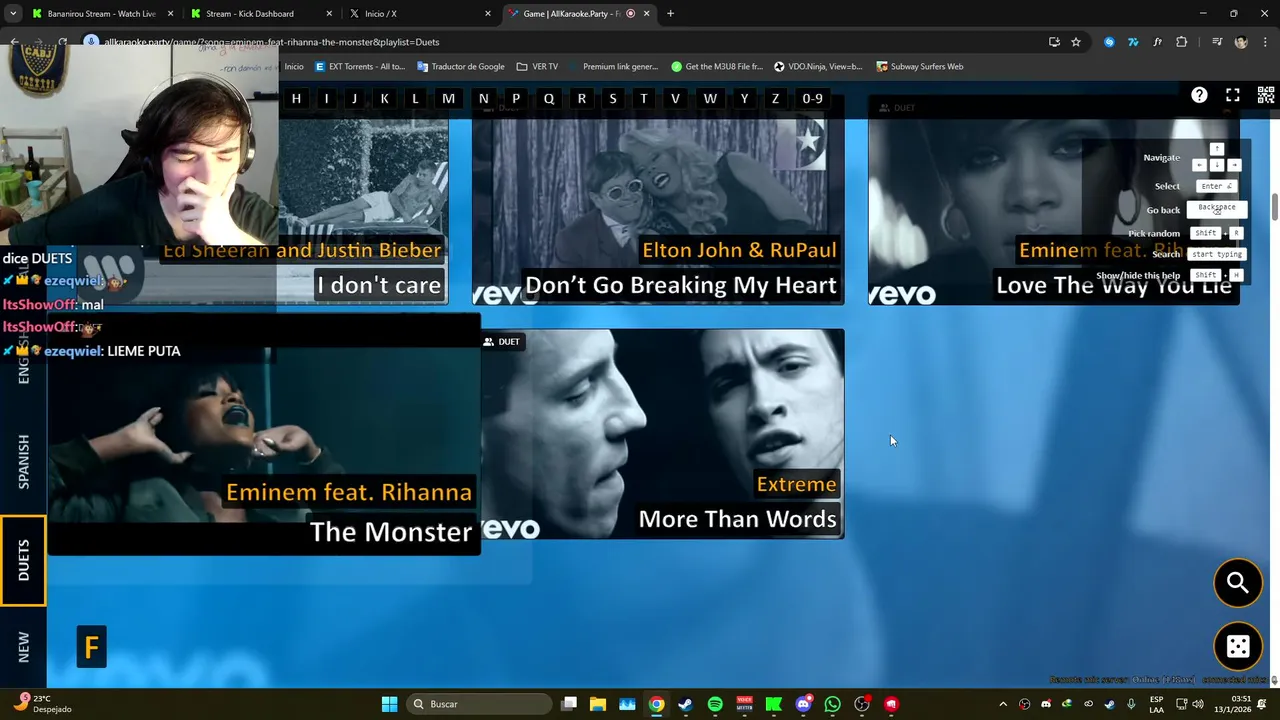Click the install app icon in address bar

point(1054,42)
